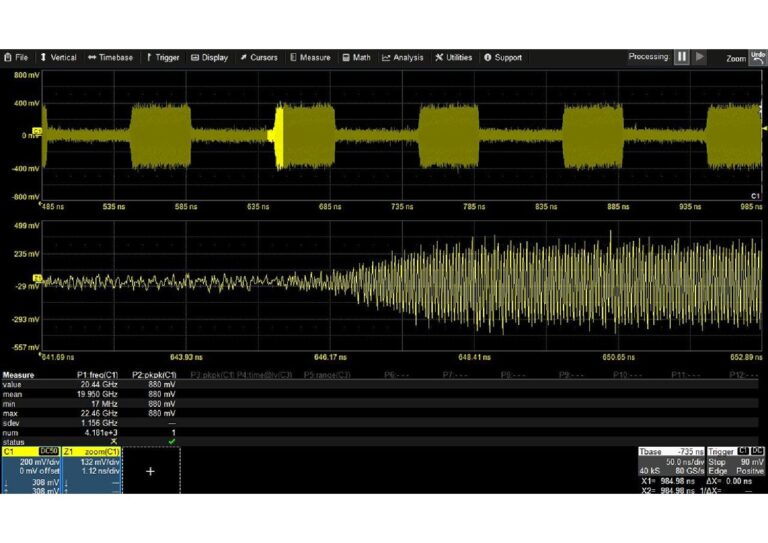
Task: Click the Positive trigger slope text
Action: click(x=749, y=471)
